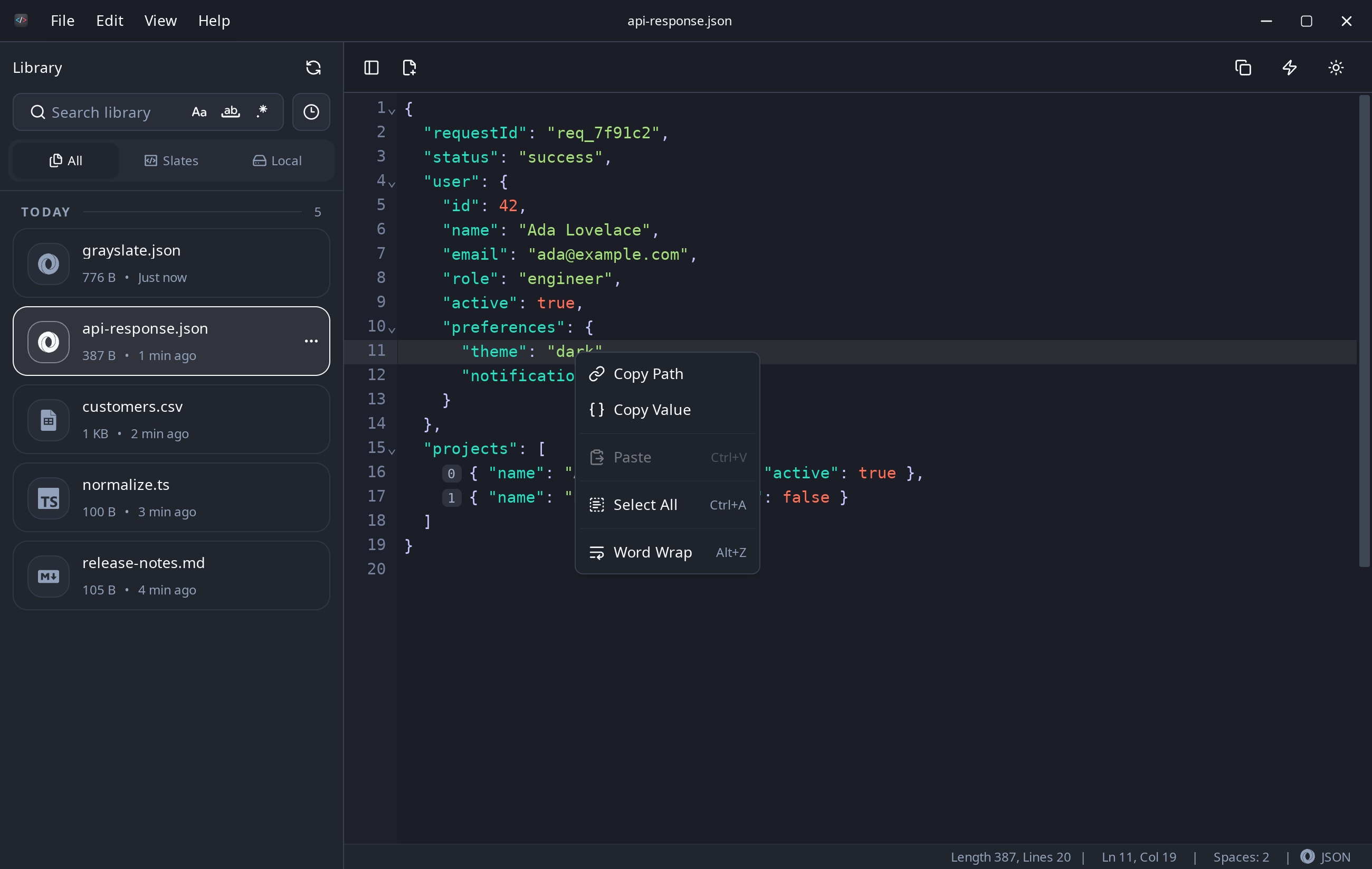Click the true value on line 9
Screen dimensions: 1372x869
556,304
